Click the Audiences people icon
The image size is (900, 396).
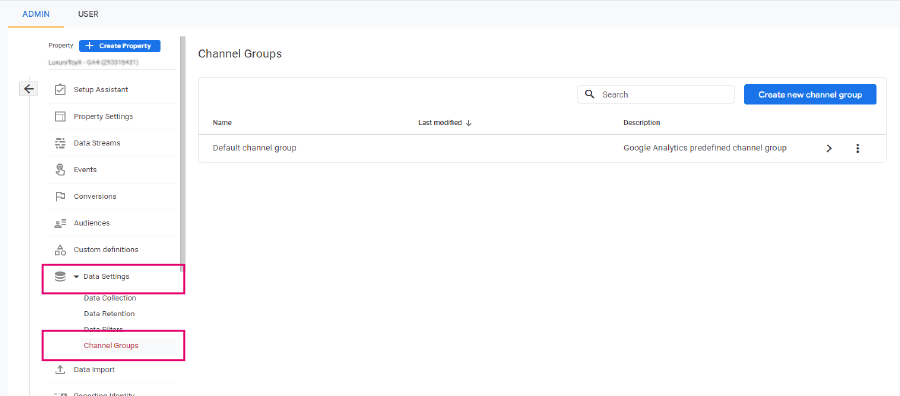[x=60, y=223]
